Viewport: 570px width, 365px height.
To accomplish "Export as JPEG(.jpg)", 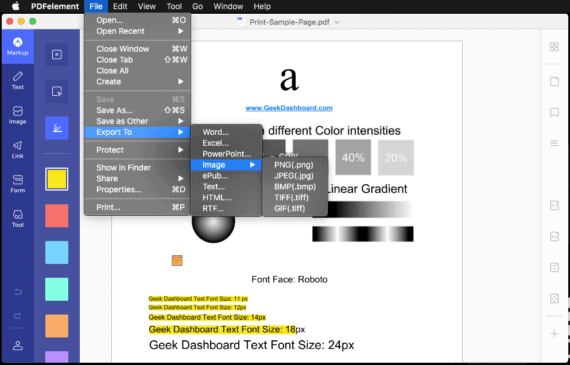I will tap(295, 176).
